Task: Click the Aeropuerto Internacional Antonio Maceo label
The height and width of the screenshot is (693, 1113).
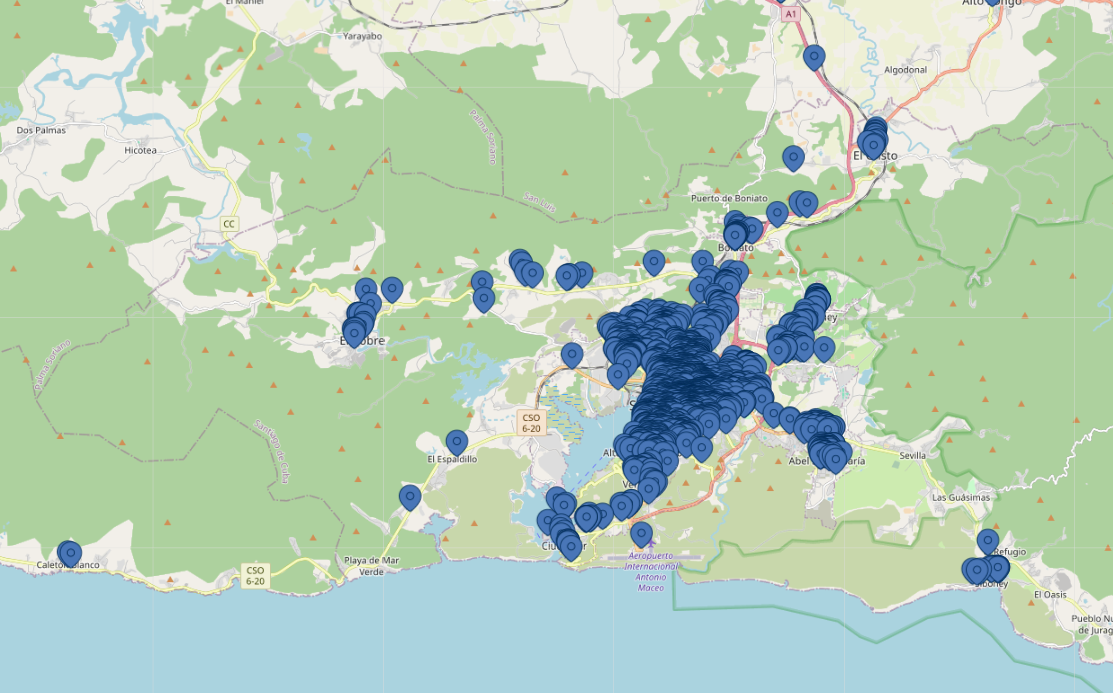Action: [651, 571]
